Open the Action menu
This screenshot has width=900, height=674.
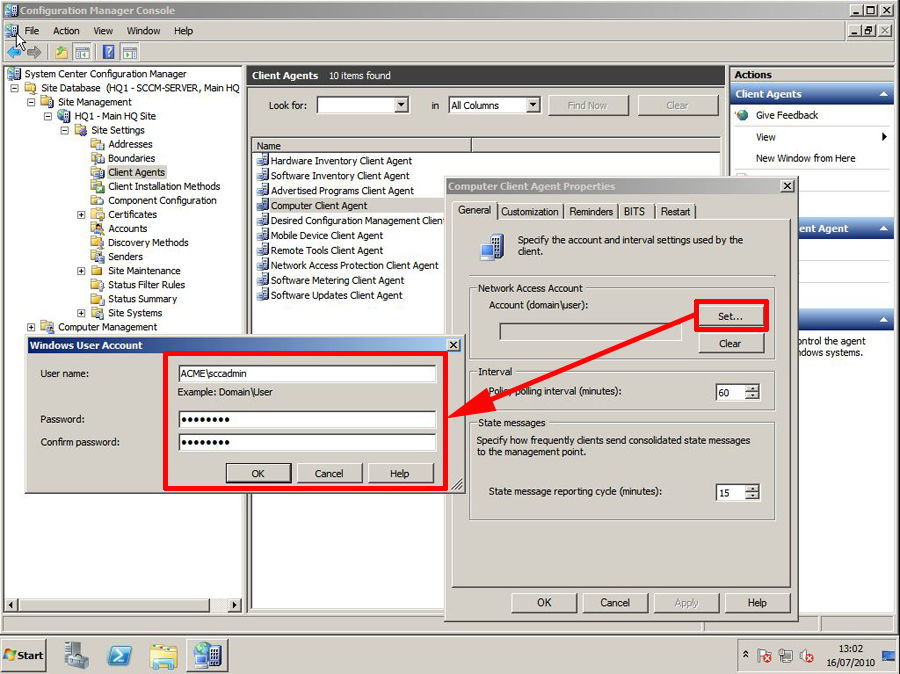click(x=66, y=30)
